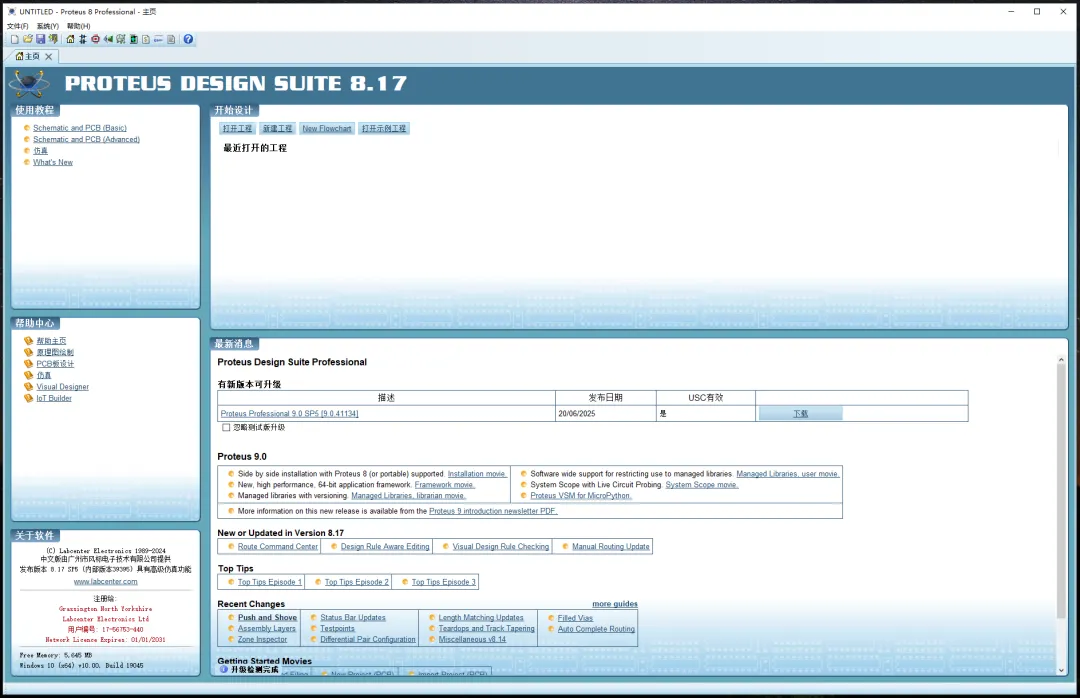Open Schematic and PCB (Advanced) tutorial
1080x698 pixels.
pyautogui.click(x=86, y=139)
